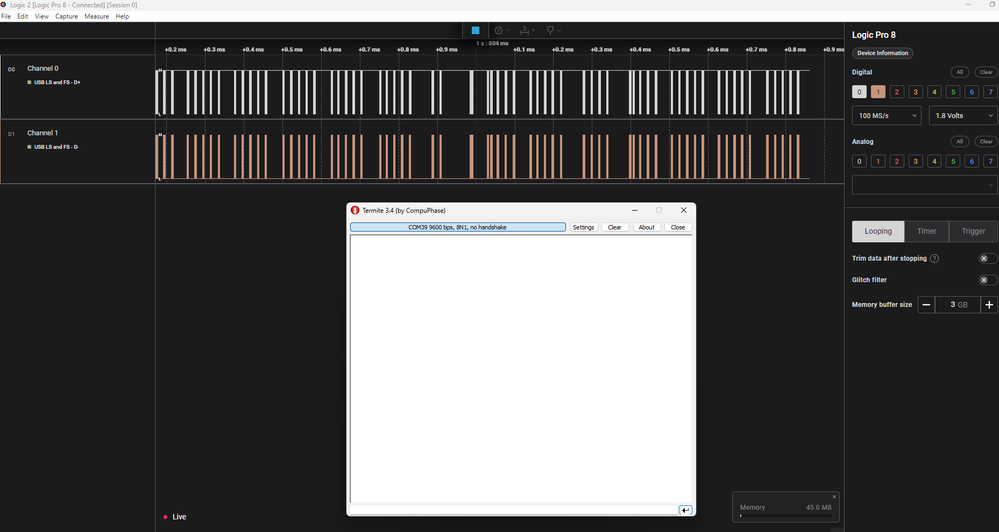The height and width of the screenshot is (532, 999).
Task: Open the Help menu
Action: [x=122, y=17]
